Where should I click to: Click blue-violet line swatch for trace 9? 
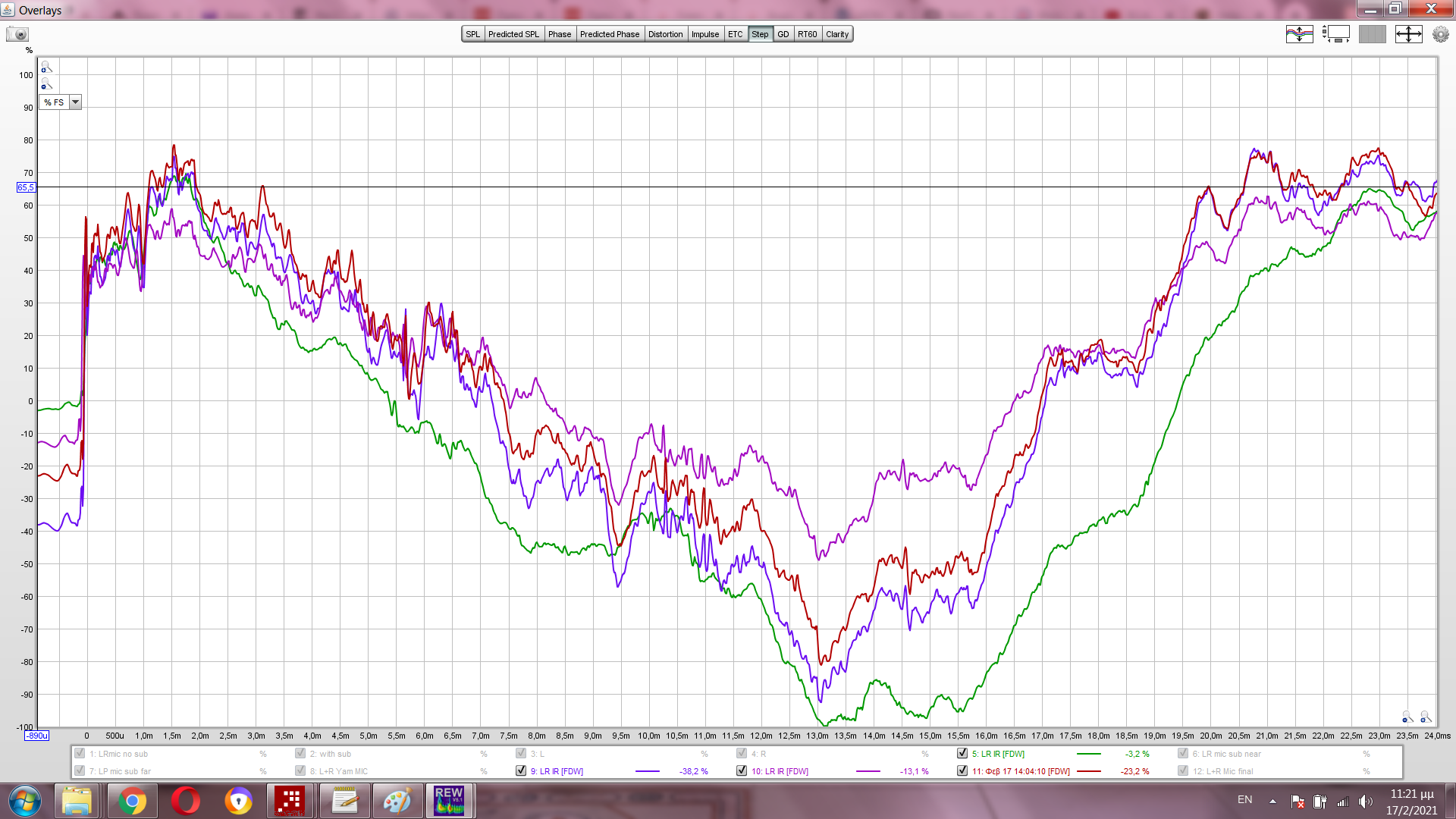tap(647, 771)
